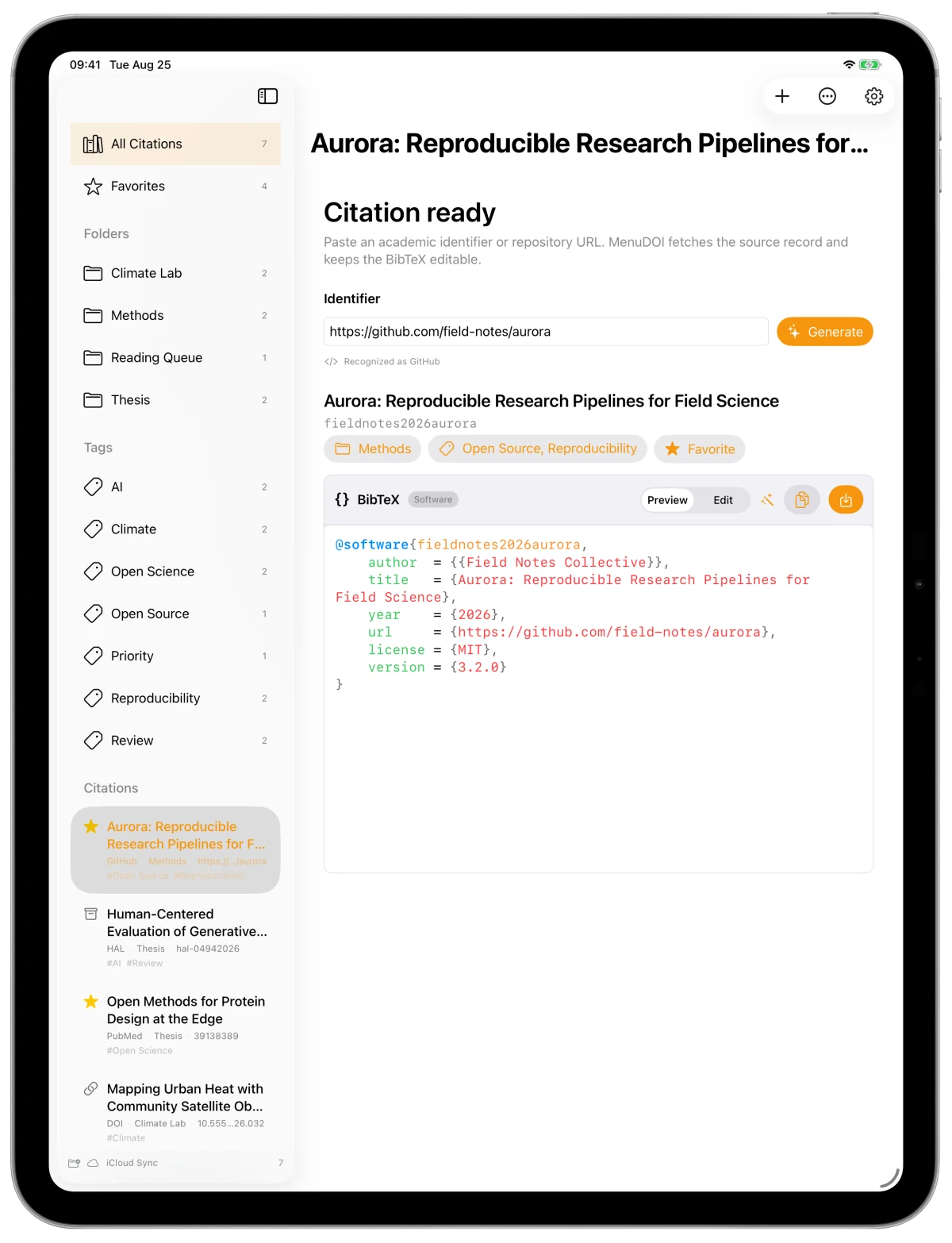Open Open Methods for Protein Design citation
Image resolution: width=952 pixels, height=1243 pixels.
[175, 1025]
